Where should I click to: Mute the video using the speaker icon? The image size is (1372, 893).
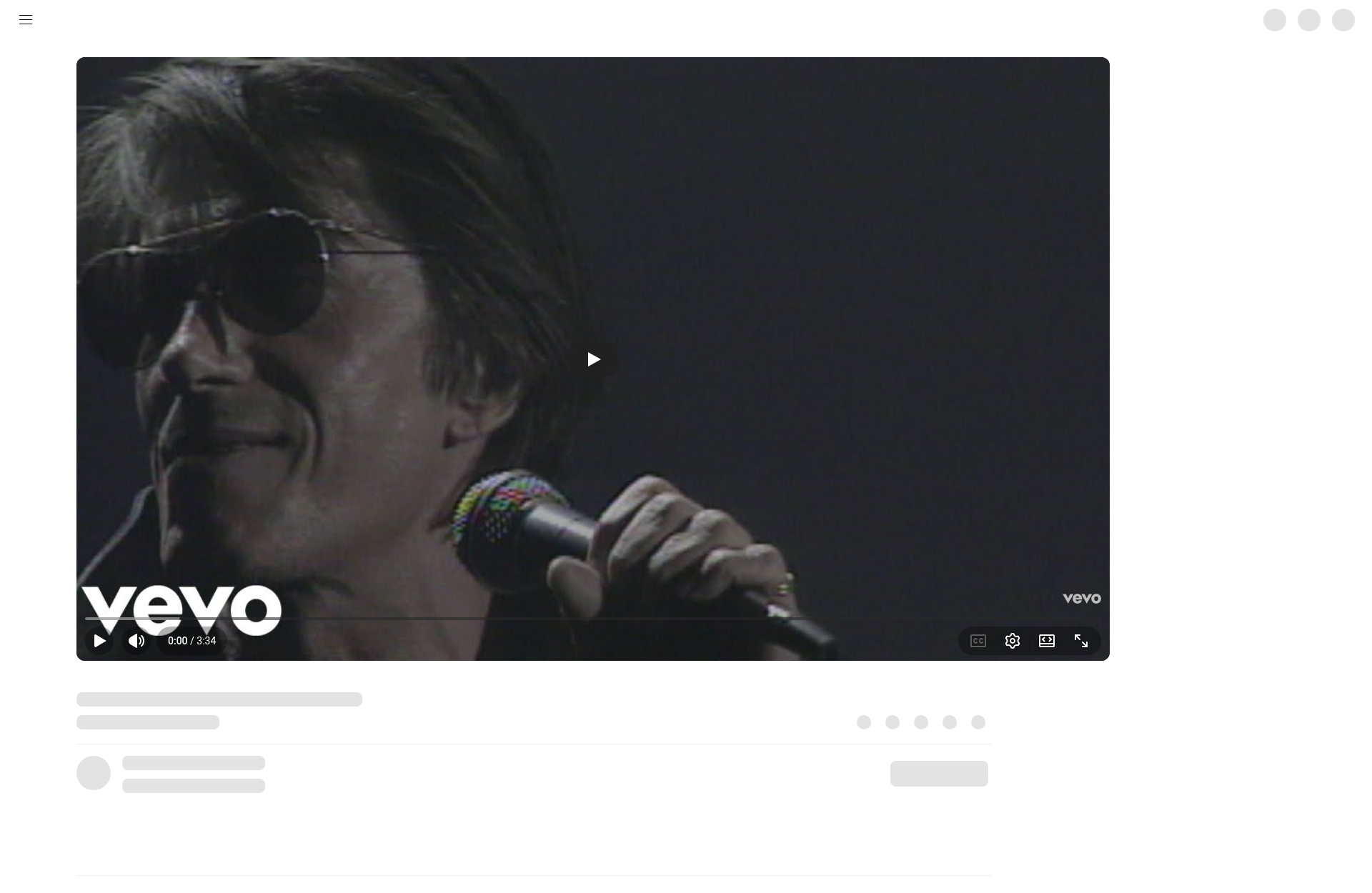click(136, 641)
